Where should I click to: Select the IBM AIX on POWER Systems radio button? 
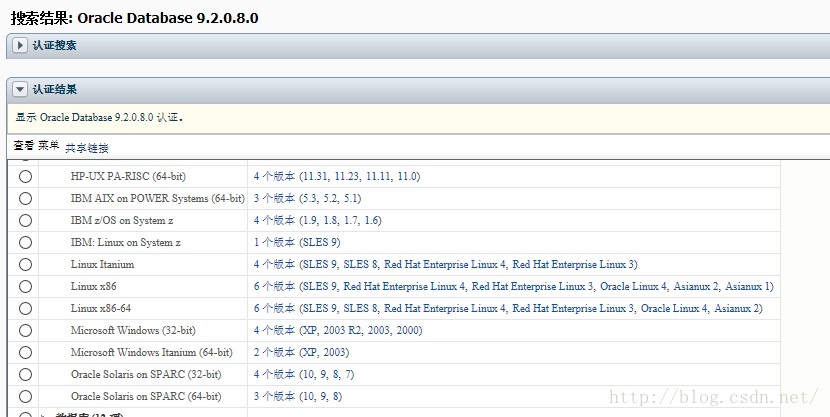click(25, 198)
